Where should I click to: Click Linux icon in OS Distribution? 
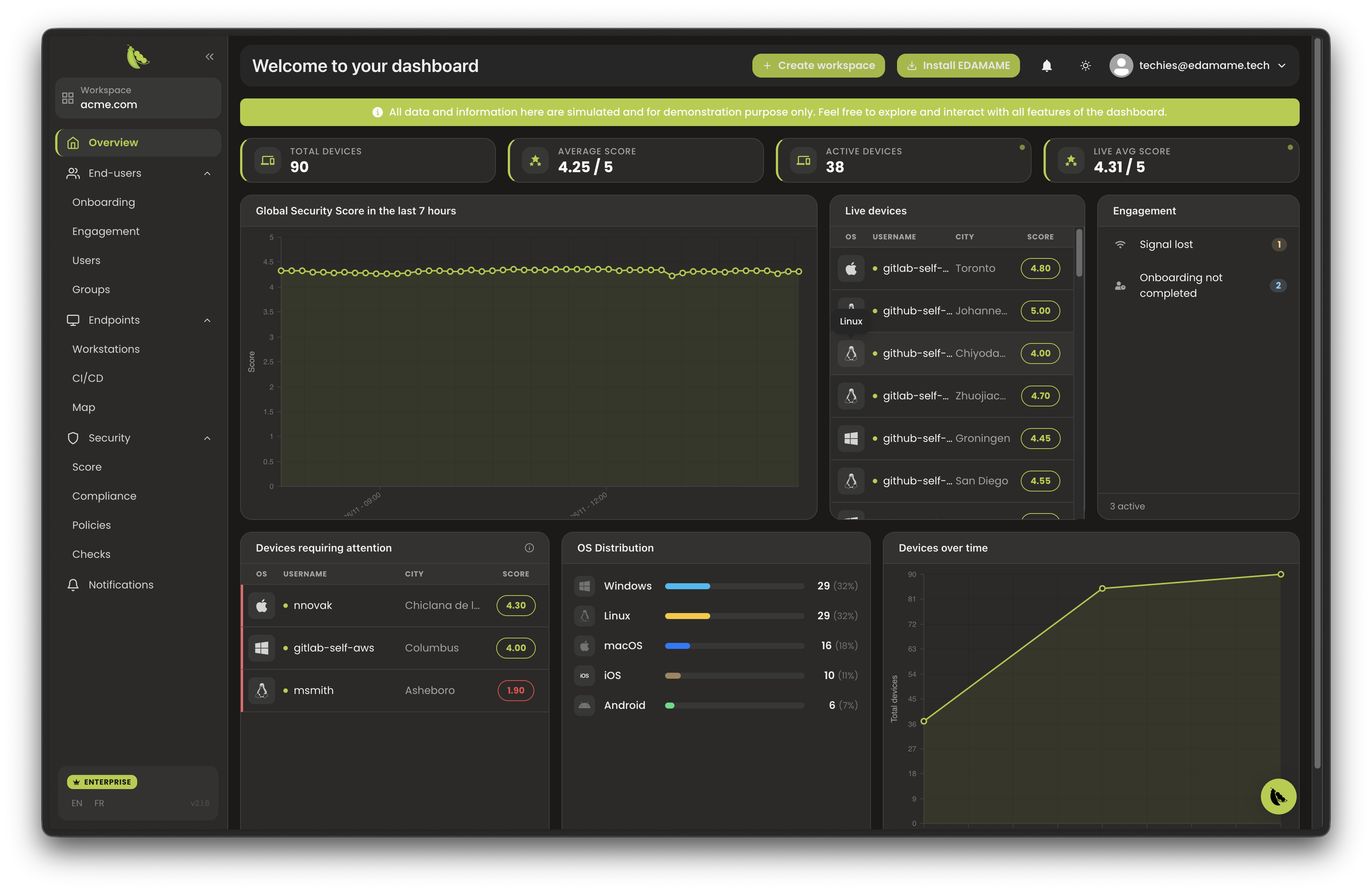click(584, 616)
